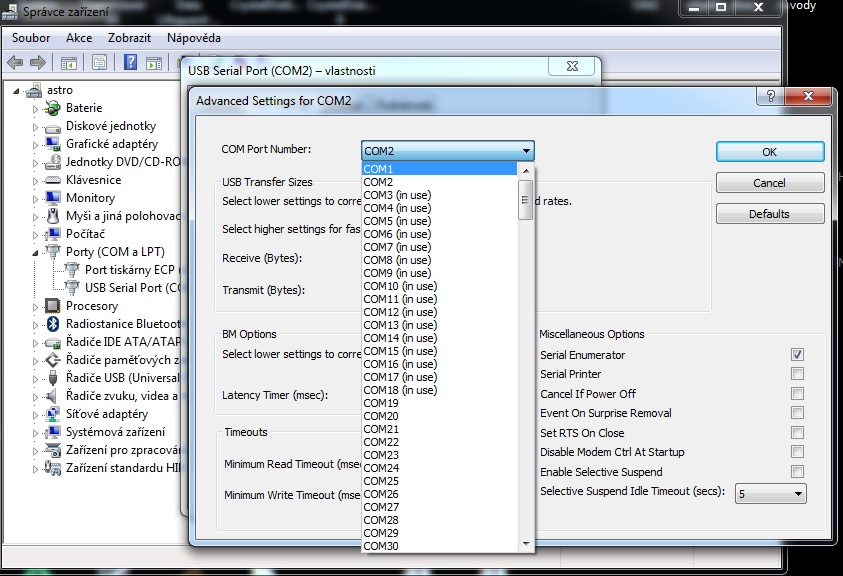Click the Baterie category icon
This screenshot has height=576, width=843.
pyautogui.click(x=53, y=108)
